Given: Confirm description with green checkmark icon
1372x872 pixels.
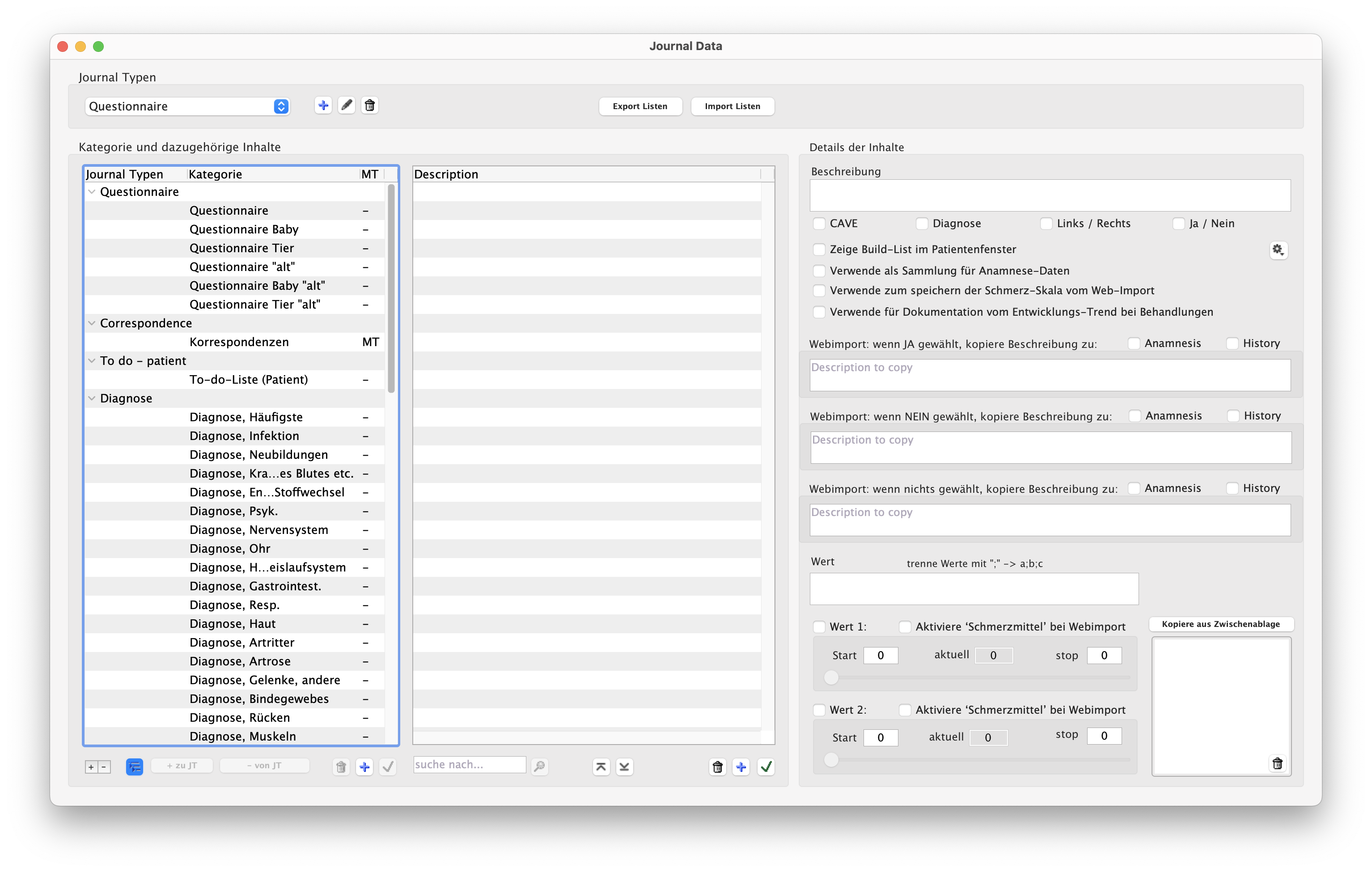Looking at the screenshot, I should tap(766, 766).
